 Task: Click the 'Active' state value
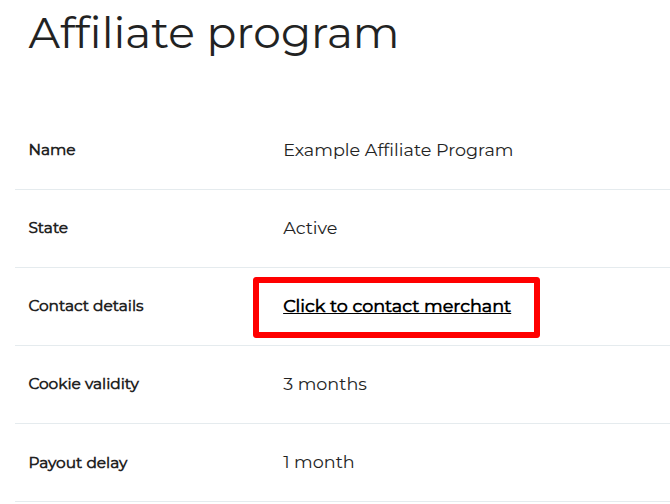click(x=310, y=228)
